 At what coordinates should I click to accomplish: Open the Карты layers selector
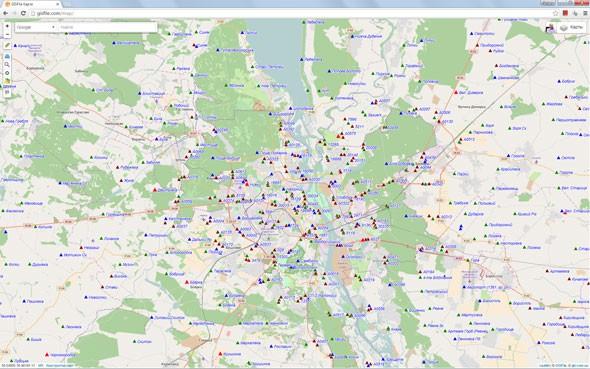pos(571,27)
